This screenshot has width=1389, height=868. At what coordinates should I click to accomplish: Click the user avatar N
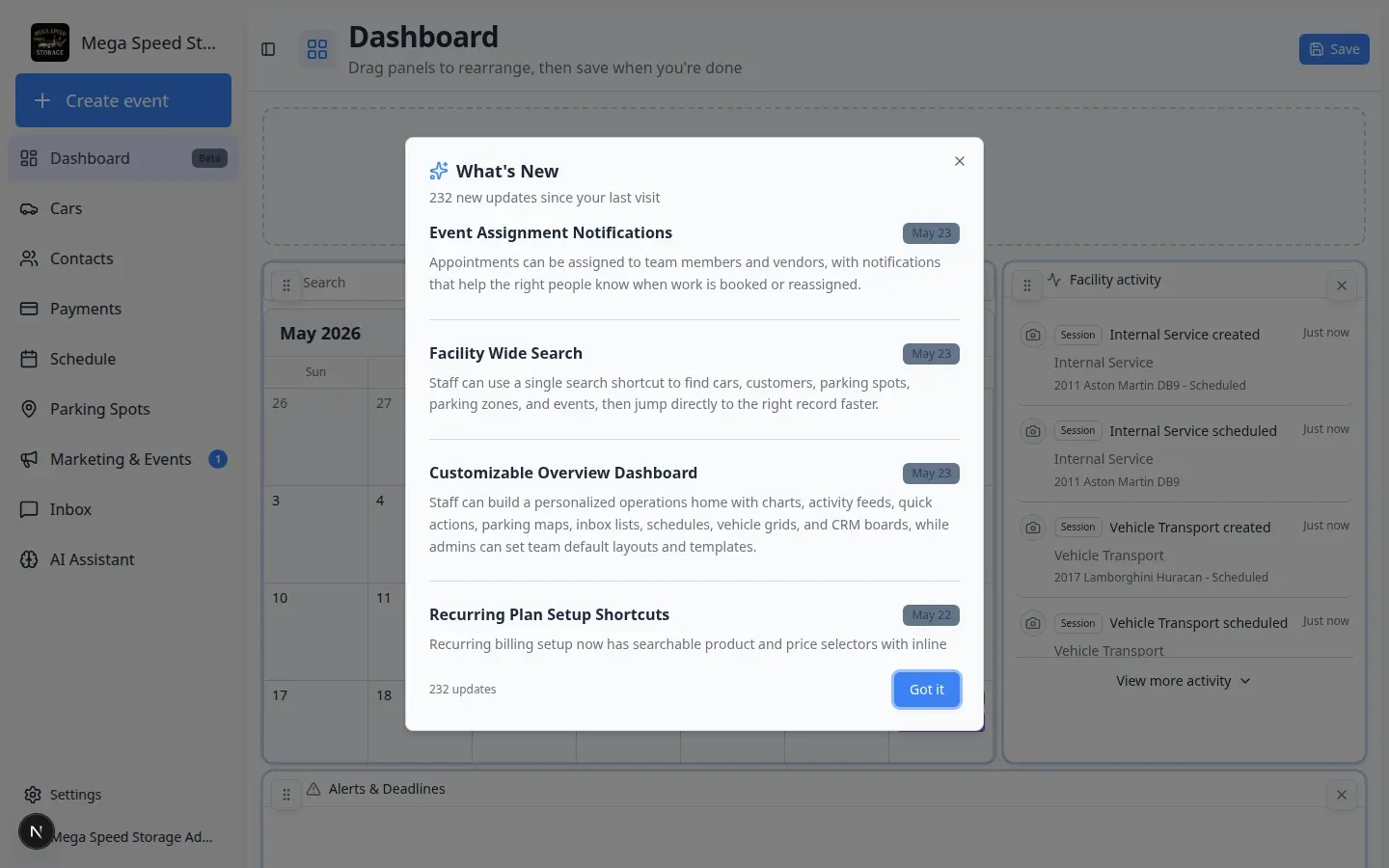point(37,831)
